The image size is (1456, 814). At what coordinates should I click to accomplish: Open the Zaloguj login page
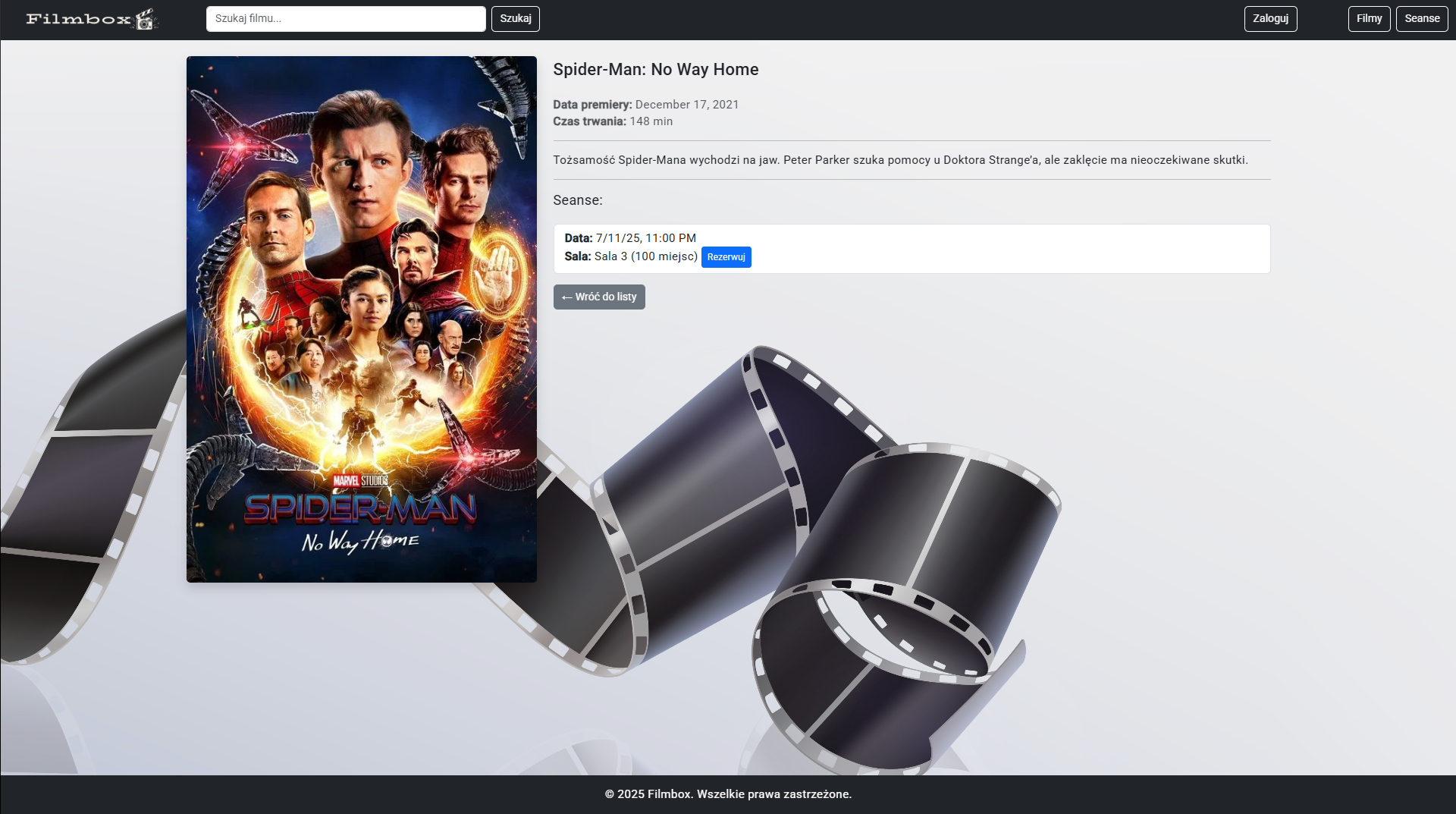1271,19
